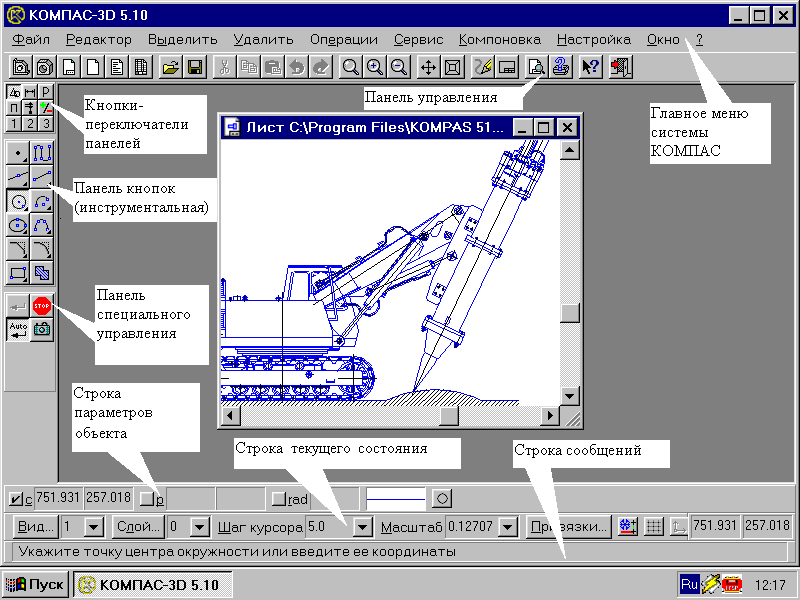This screenshot has height=600, width=800.
Task: Select the circle drawing tool
Action: click(18, 201)
